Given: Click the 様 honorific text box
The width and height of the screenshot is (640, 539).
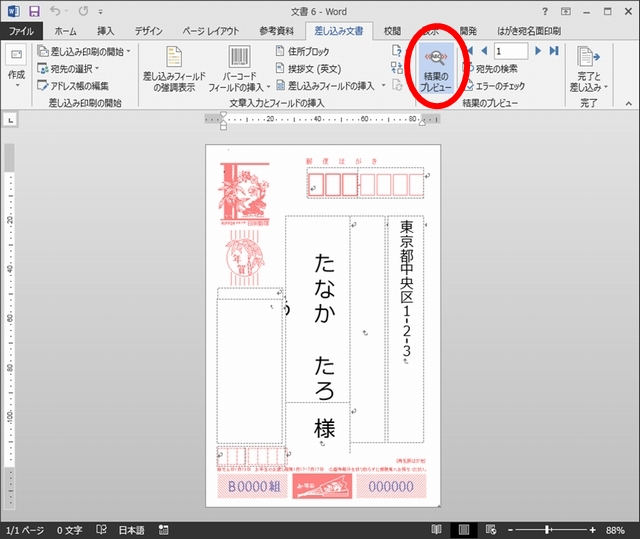Looking at the screenshot, I should pos(324,428).
